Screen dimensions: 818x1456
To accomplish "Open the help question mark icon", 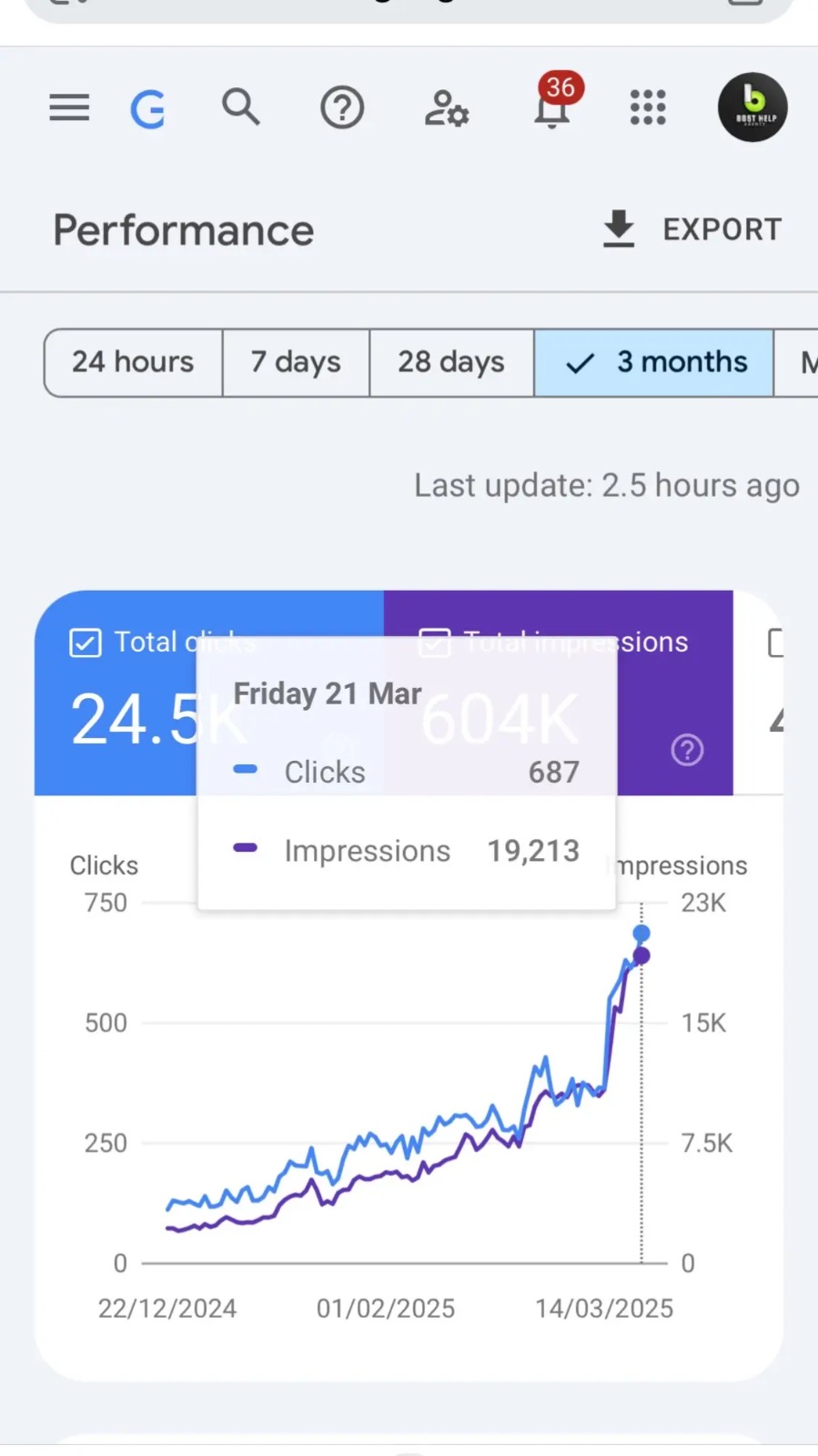I will 342,108.
